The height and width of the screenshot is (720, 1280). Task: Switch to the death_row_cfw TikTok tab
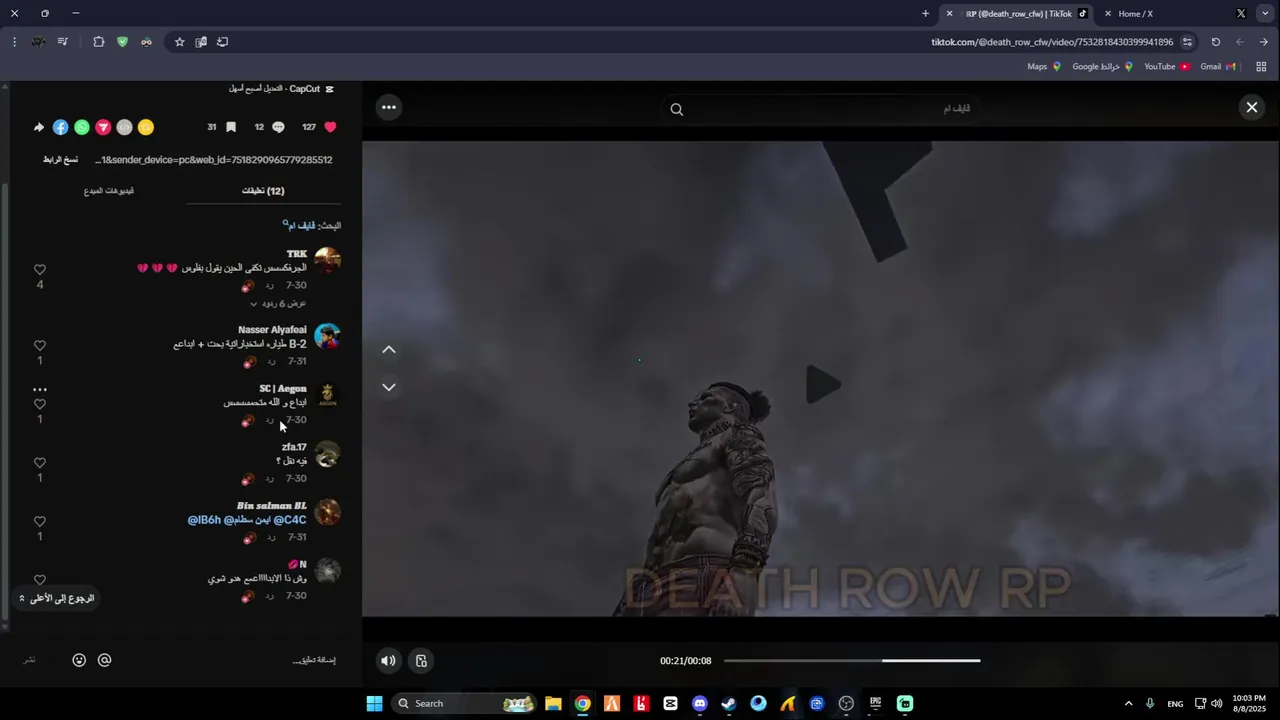tap(1019, 14)
